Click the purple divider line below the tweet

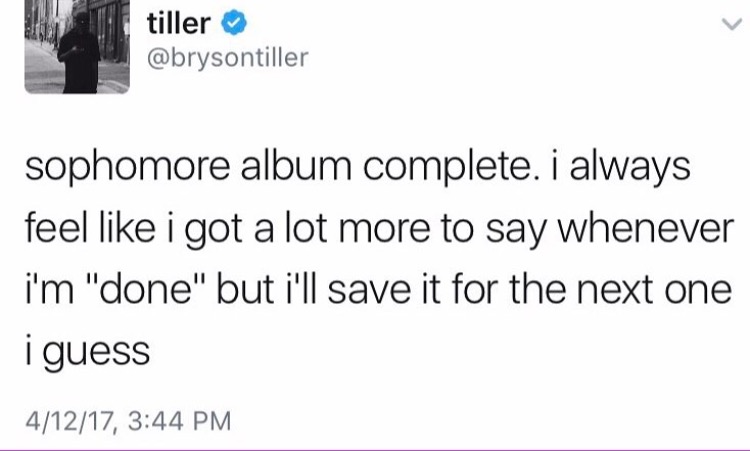[375, 448]
